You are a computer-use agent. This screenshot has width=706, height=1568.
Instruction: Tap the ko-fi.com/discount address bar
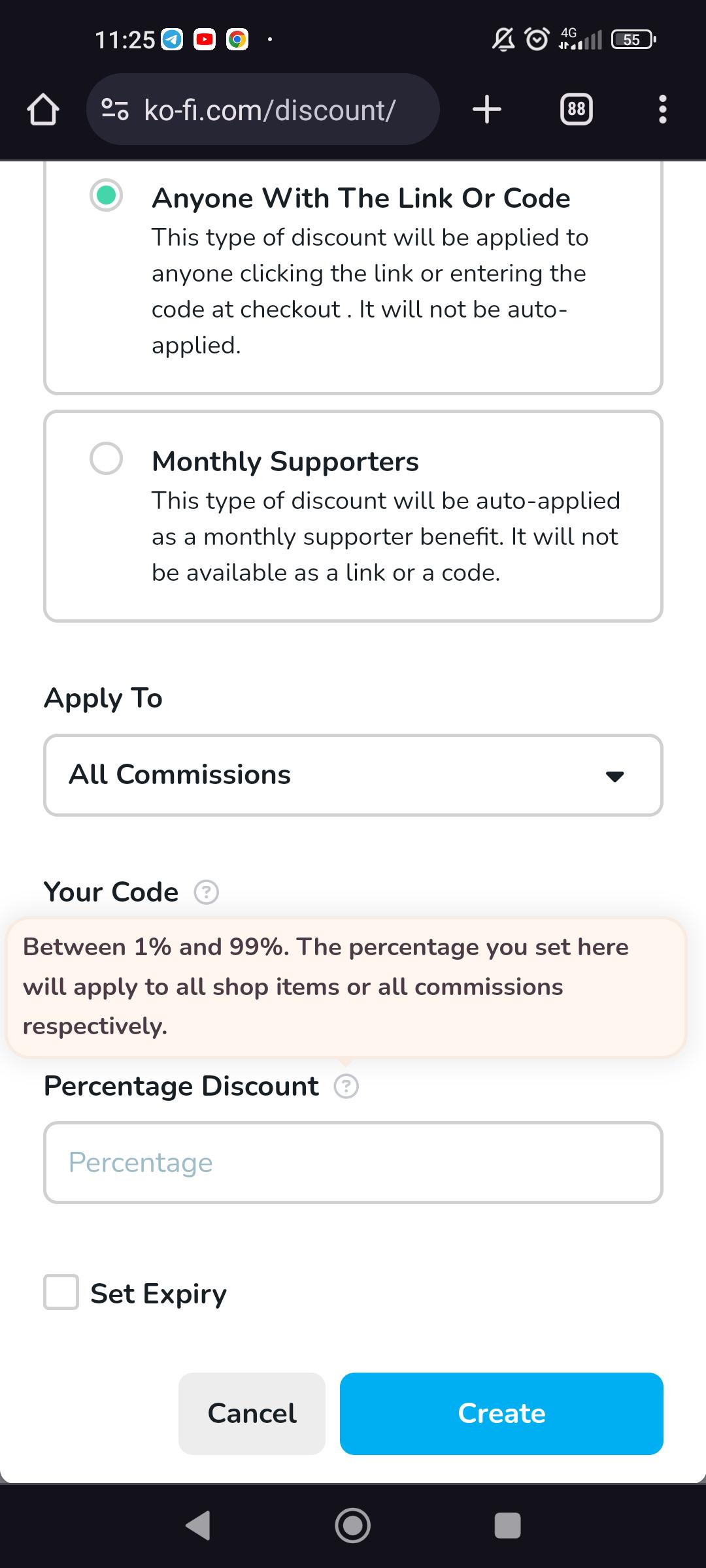[269, 110]
